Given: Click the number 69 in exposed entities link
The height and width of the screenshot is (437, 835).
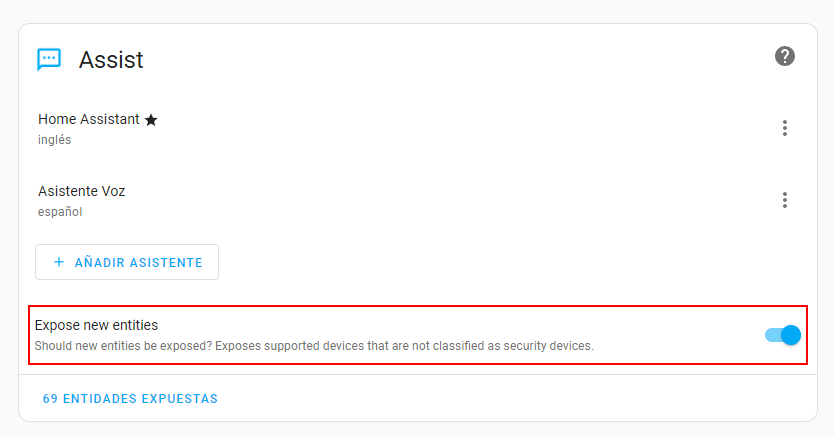Looking at the screenshot, I should coord(50,399).
